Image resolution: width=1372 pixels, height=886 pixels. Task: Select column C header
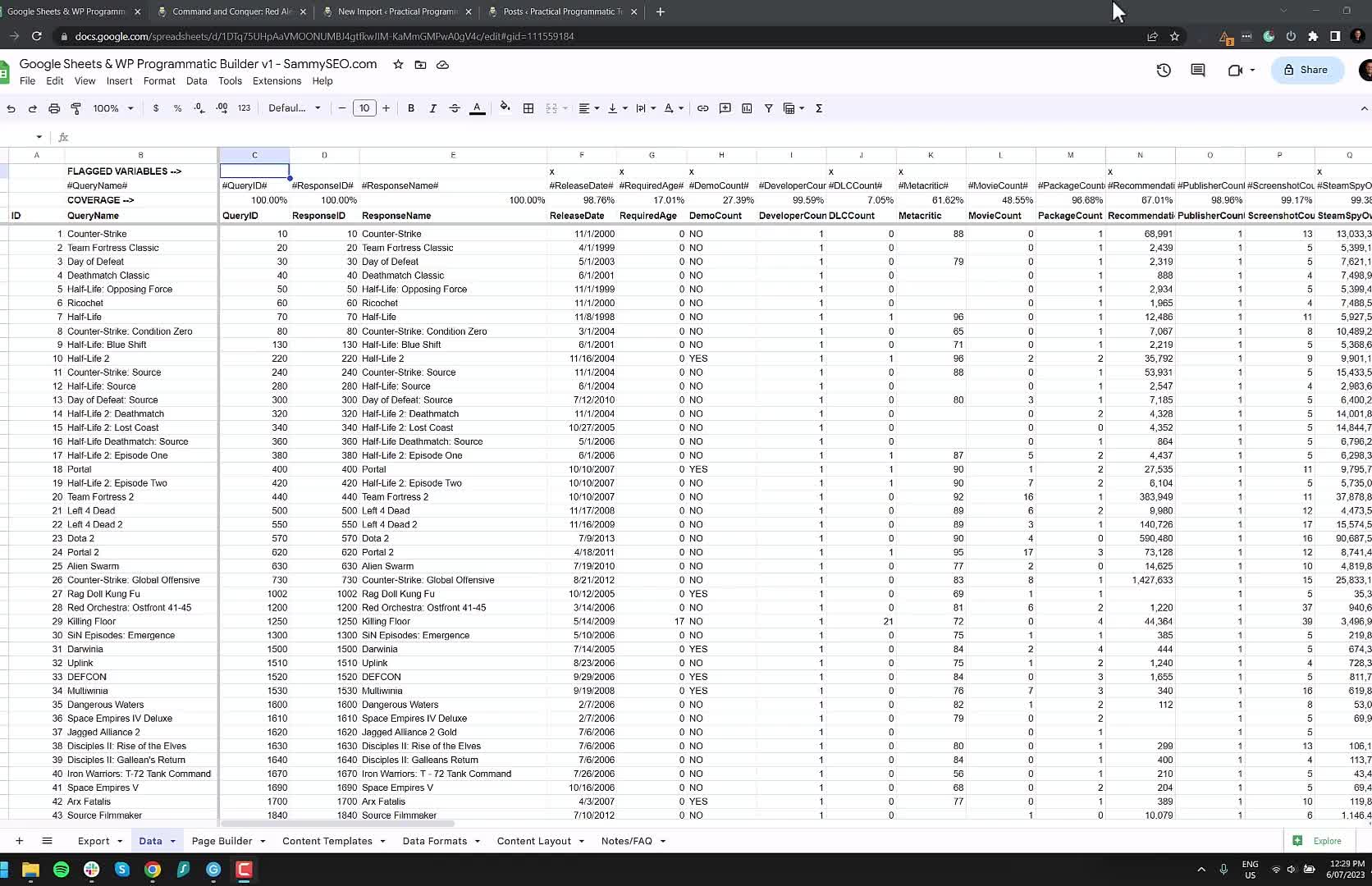click(x=254, y=155)
